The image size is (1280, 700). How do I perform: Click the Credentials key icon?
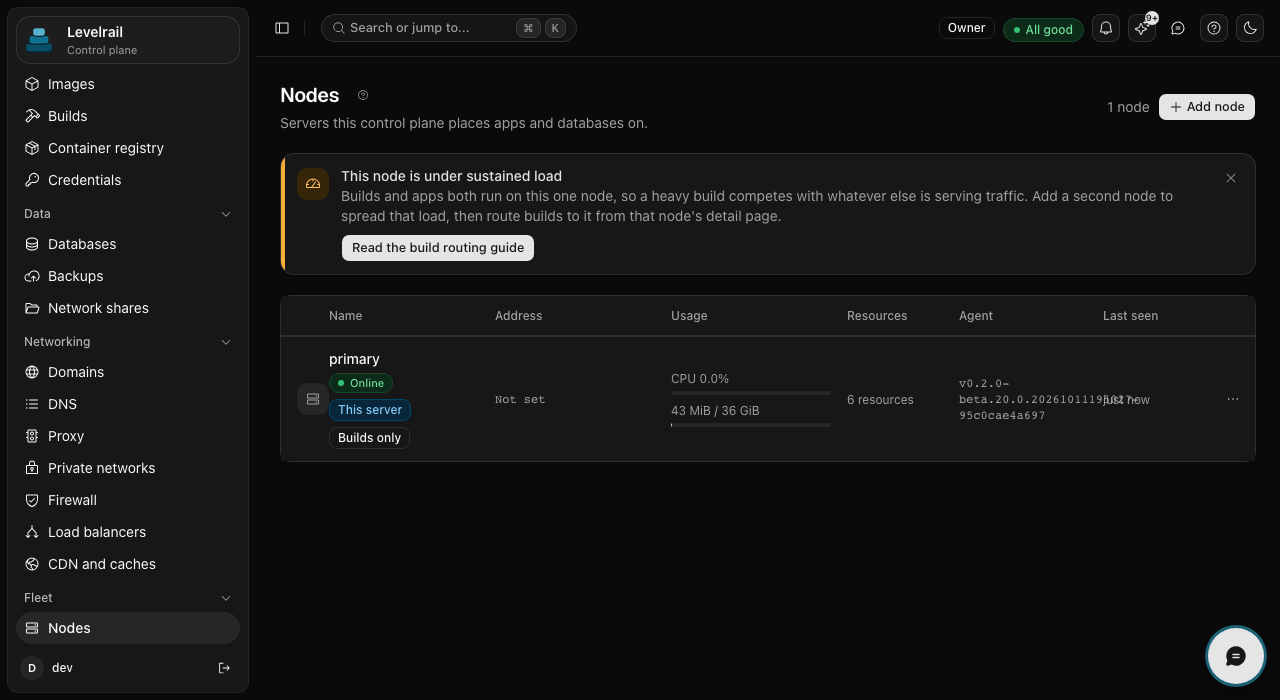tap(32, 180)
